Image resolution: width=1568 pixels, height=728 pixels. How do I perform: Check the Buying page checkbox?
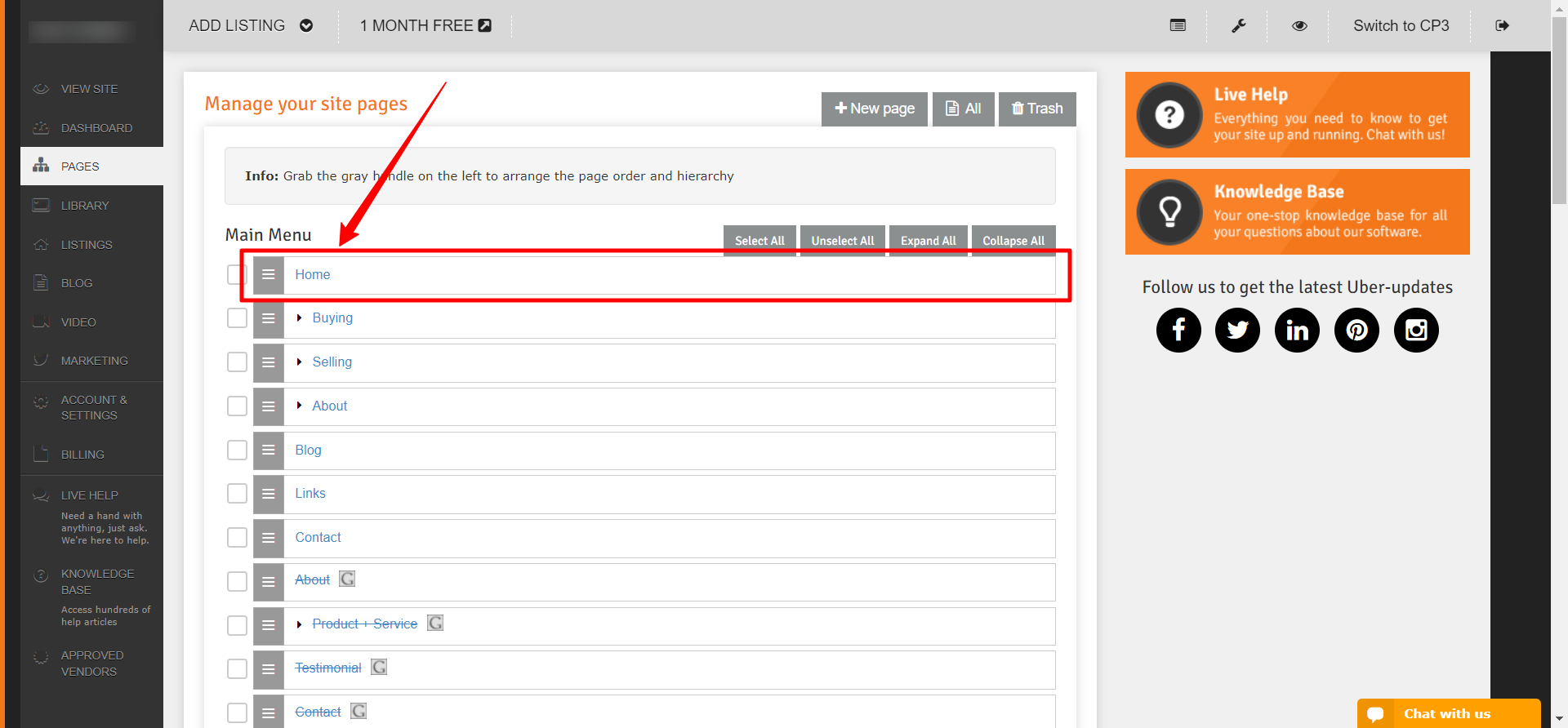[237, 317]
